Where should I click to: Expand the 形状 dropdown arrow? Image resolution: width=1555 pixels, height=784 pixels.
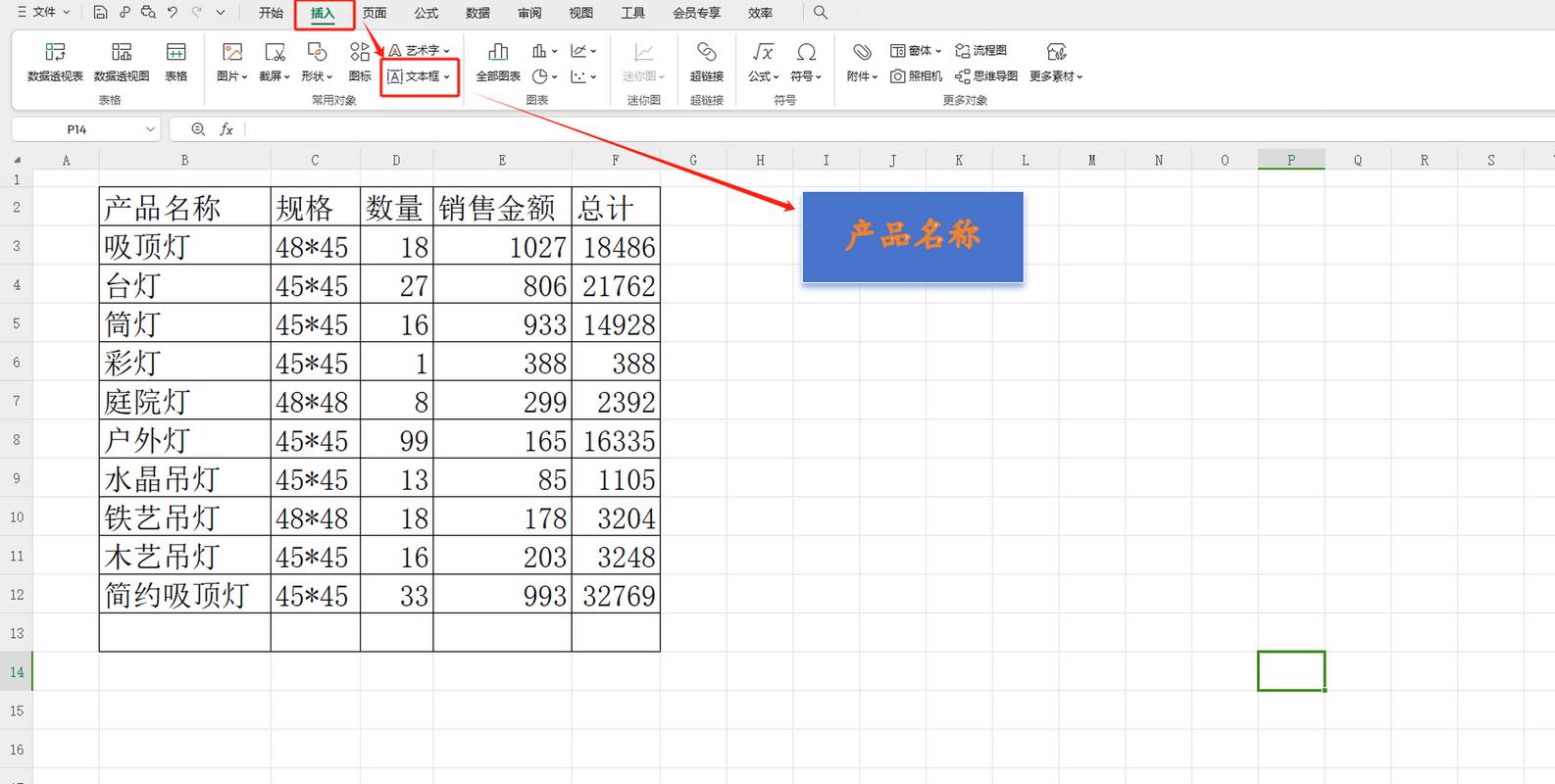tap(329, 76)
